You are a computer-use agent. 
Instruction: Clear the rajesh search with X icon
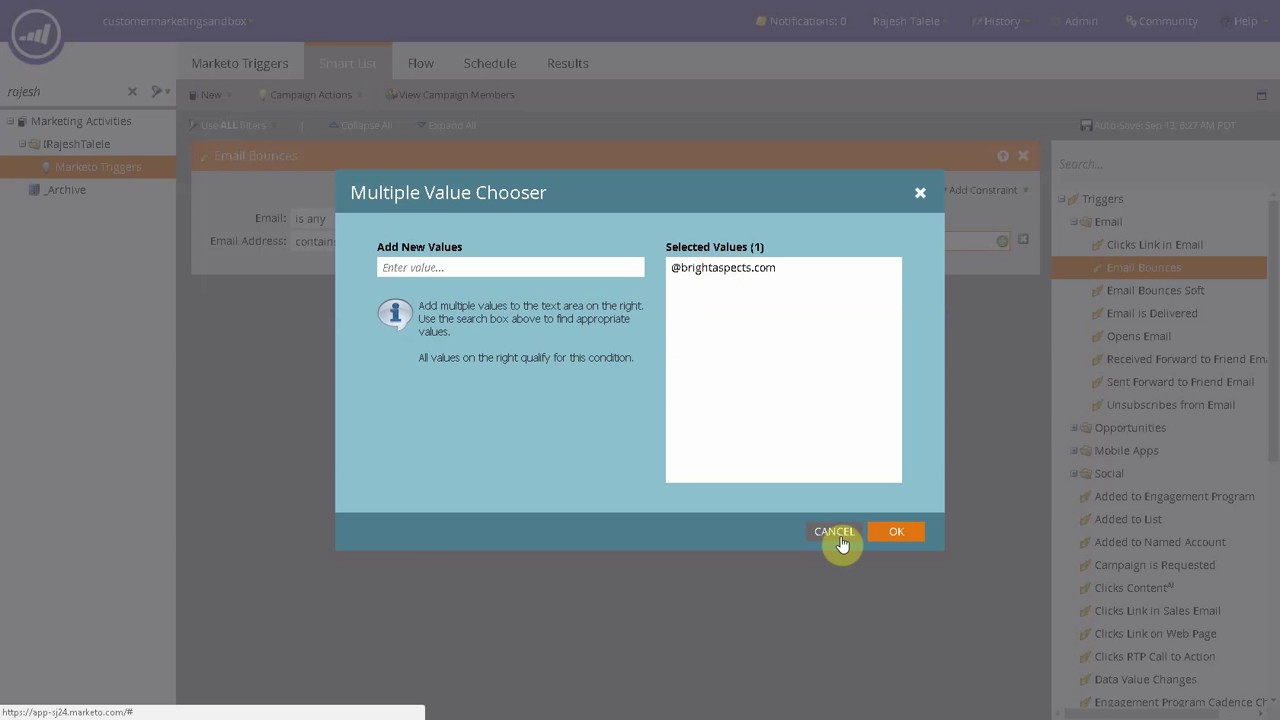pyautogui.click(x=132, y=91)
